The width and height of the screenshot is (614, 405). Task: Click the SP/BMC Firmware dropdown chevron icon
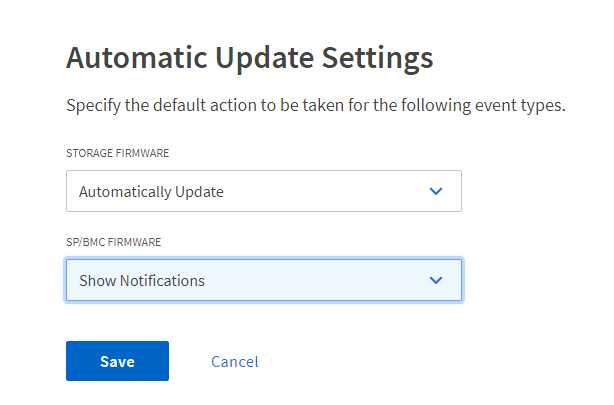coord(435,280)
